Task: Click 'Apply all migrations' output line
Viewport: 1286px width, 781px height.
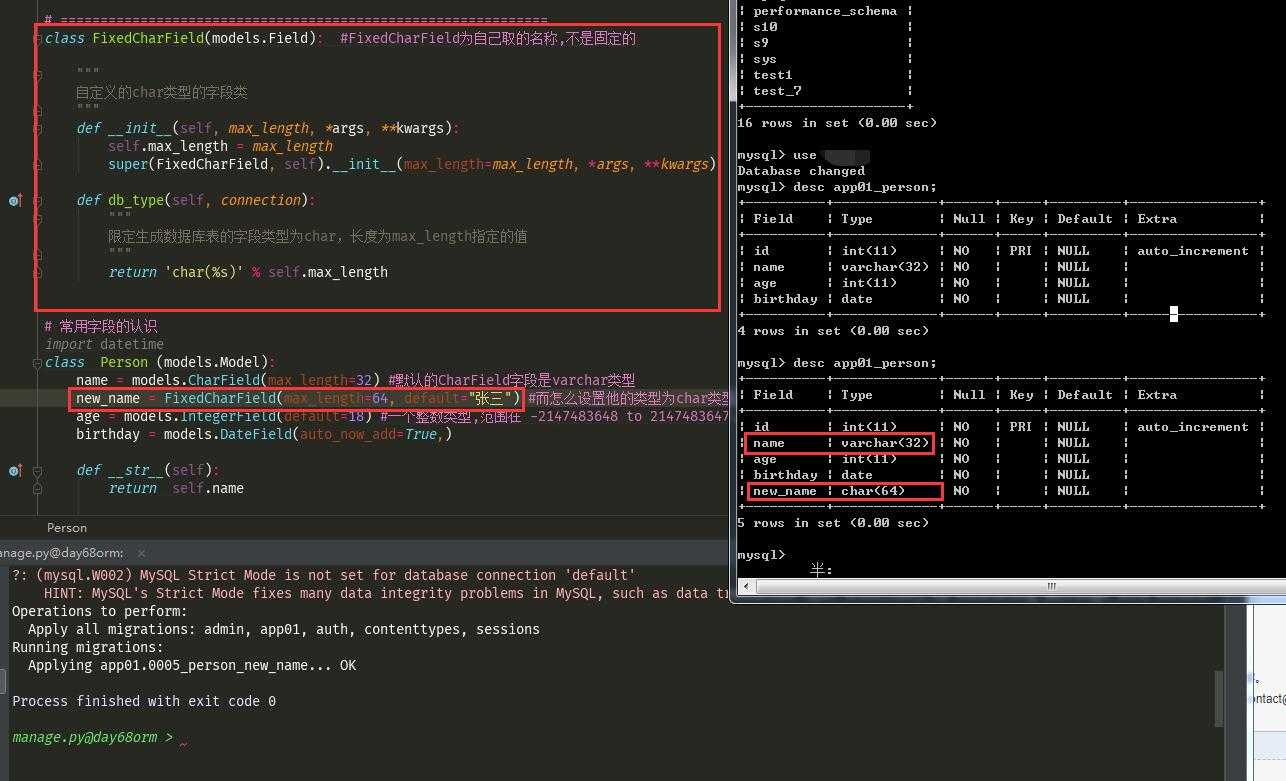Action: tap(284, 629)
